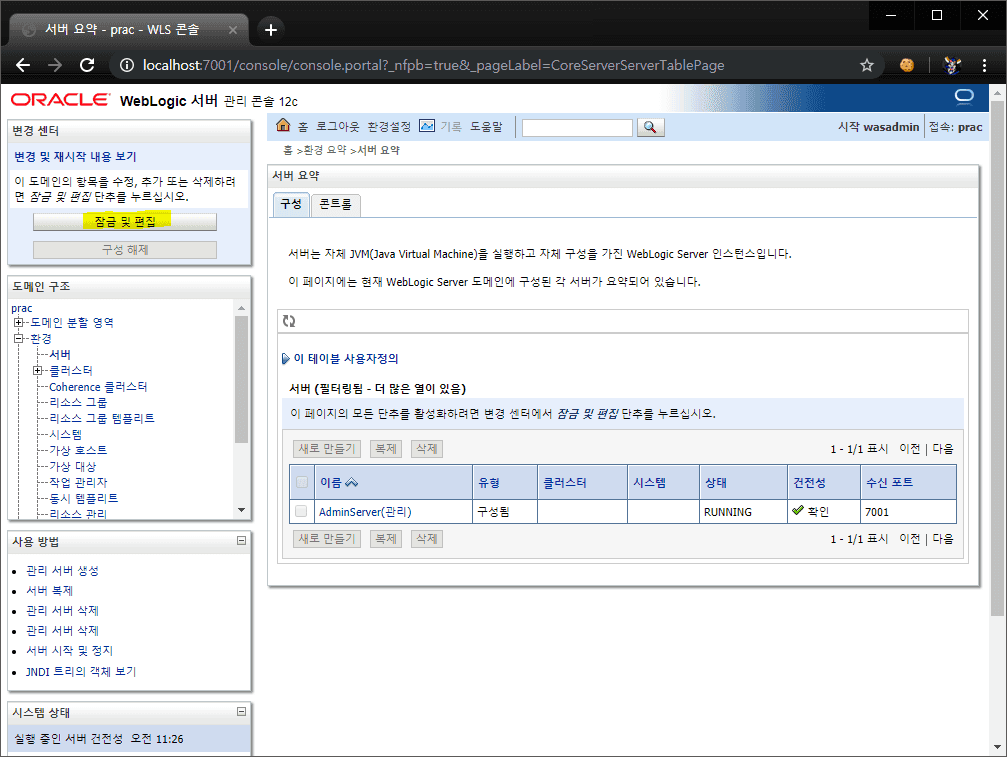Click the console search input field
Viewport: 1007px width, 757px height.
click(x=577, y=128)
